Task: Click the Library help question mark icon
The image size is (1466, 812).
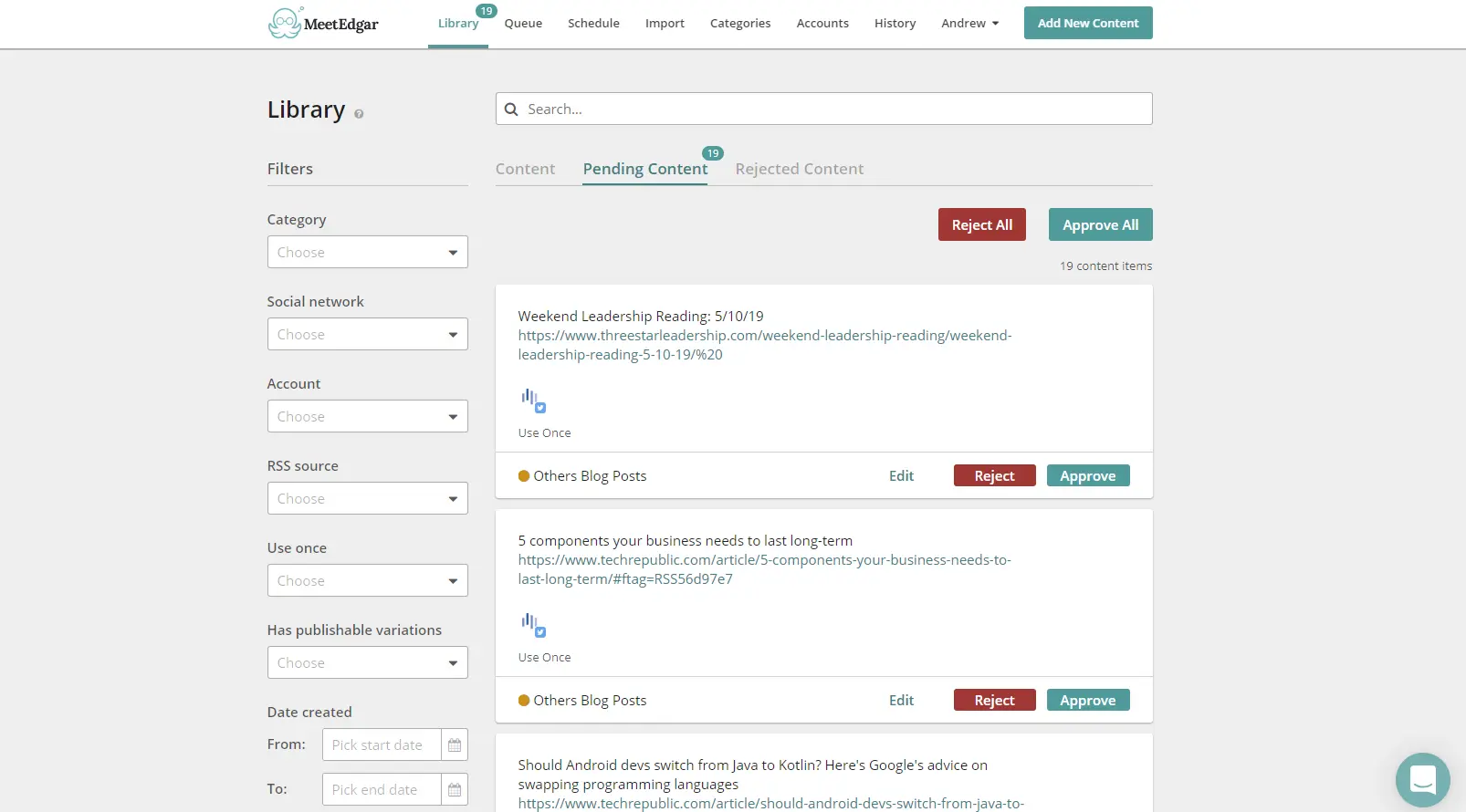Action: [359, 114]
